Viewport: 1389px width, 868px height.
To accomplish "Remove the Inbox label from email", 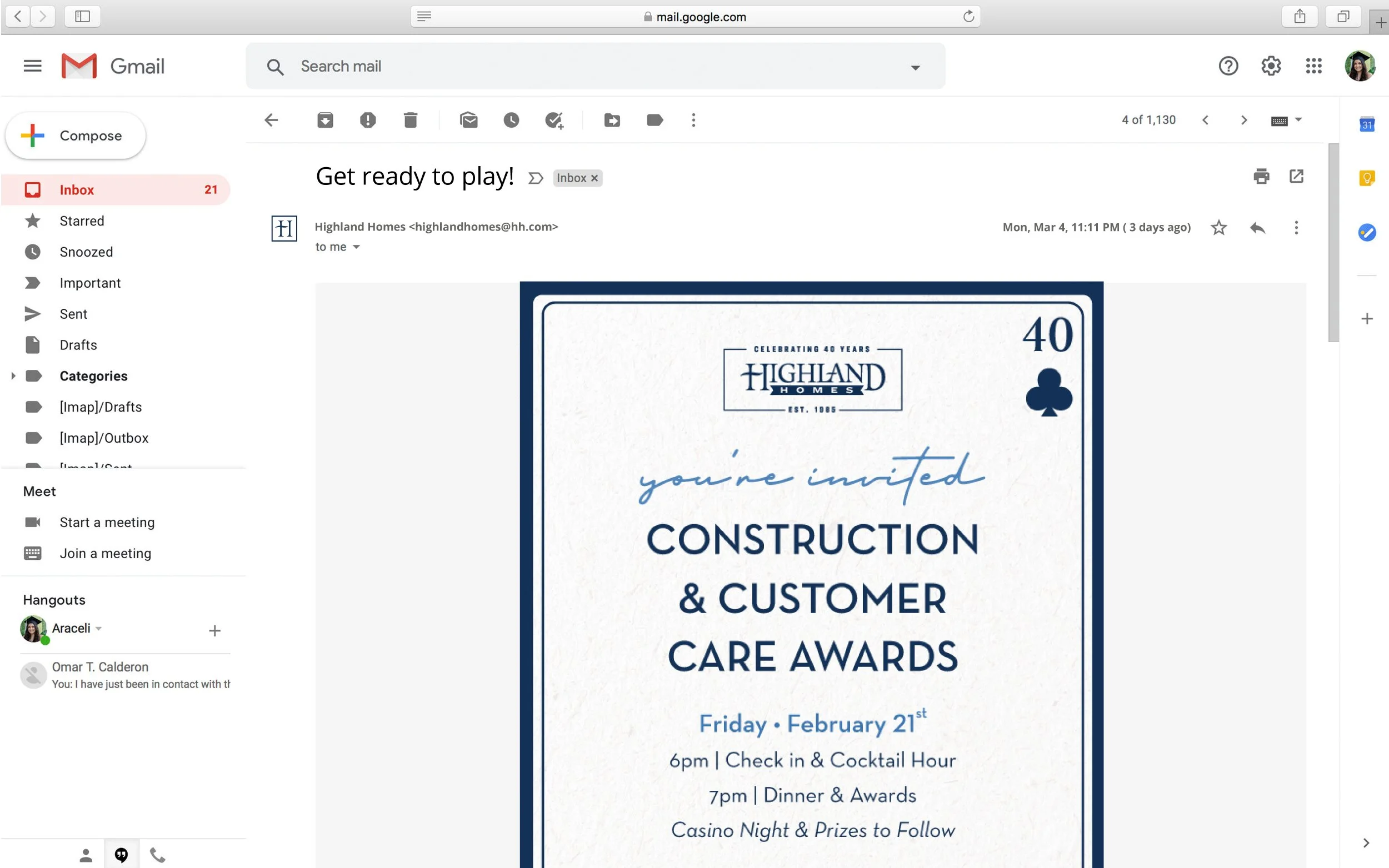I will tap(595, 178).
